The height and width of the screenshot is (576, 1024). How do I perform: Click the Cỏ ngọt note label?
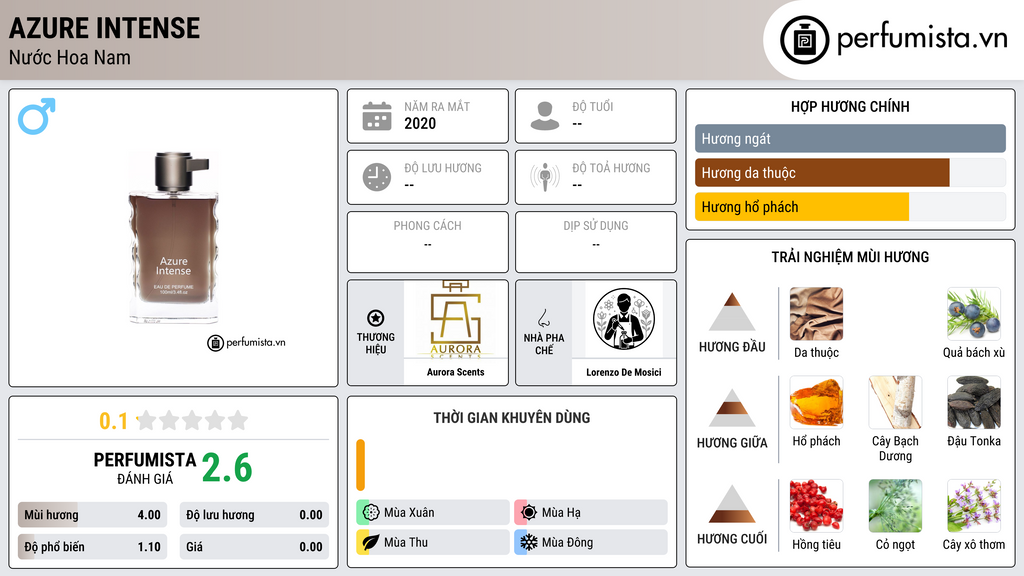[895, 545]
